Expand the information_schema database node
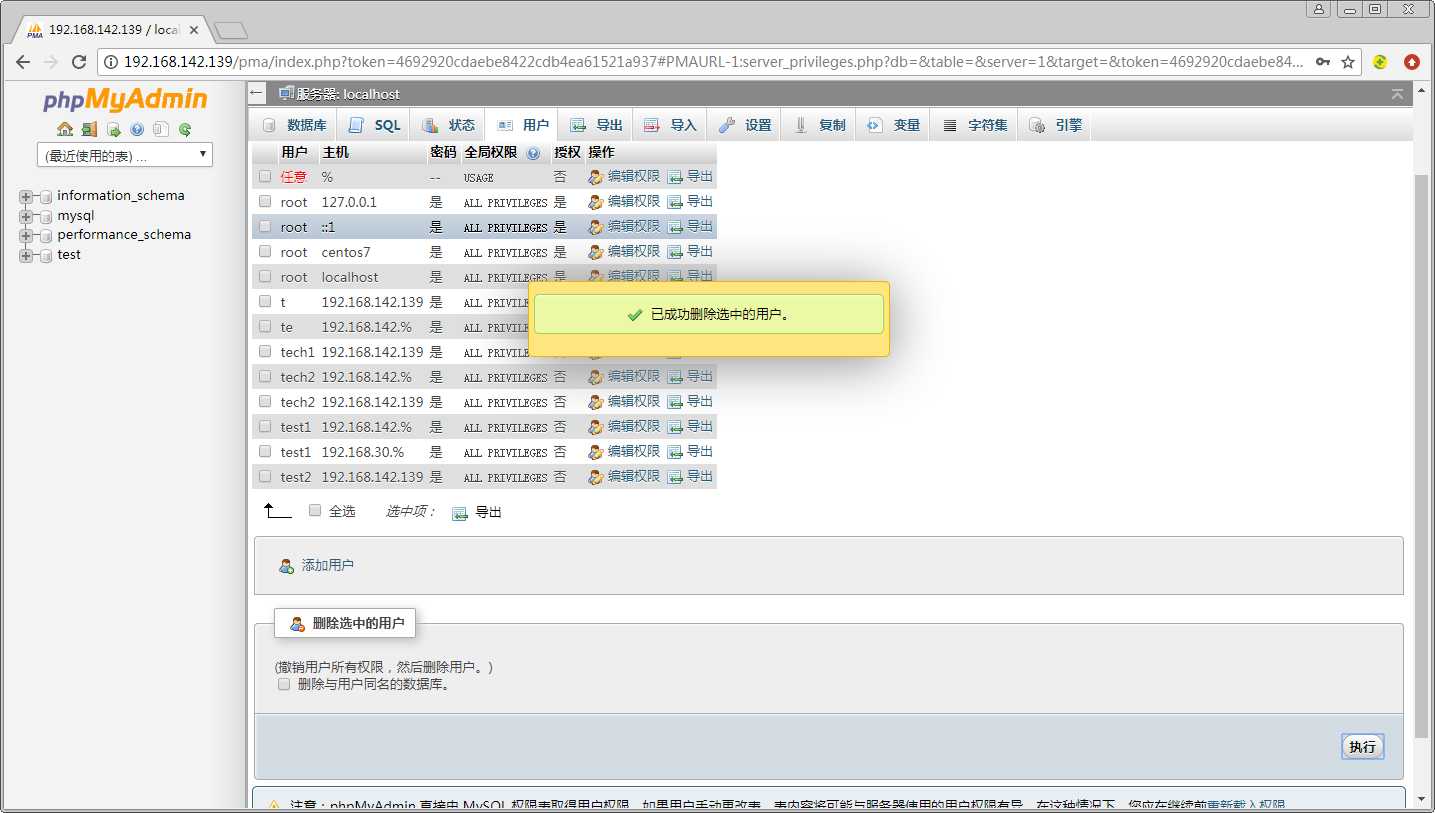Image resolution: width=1435 pixels, height=813 pixels. [x=26, y=197]
